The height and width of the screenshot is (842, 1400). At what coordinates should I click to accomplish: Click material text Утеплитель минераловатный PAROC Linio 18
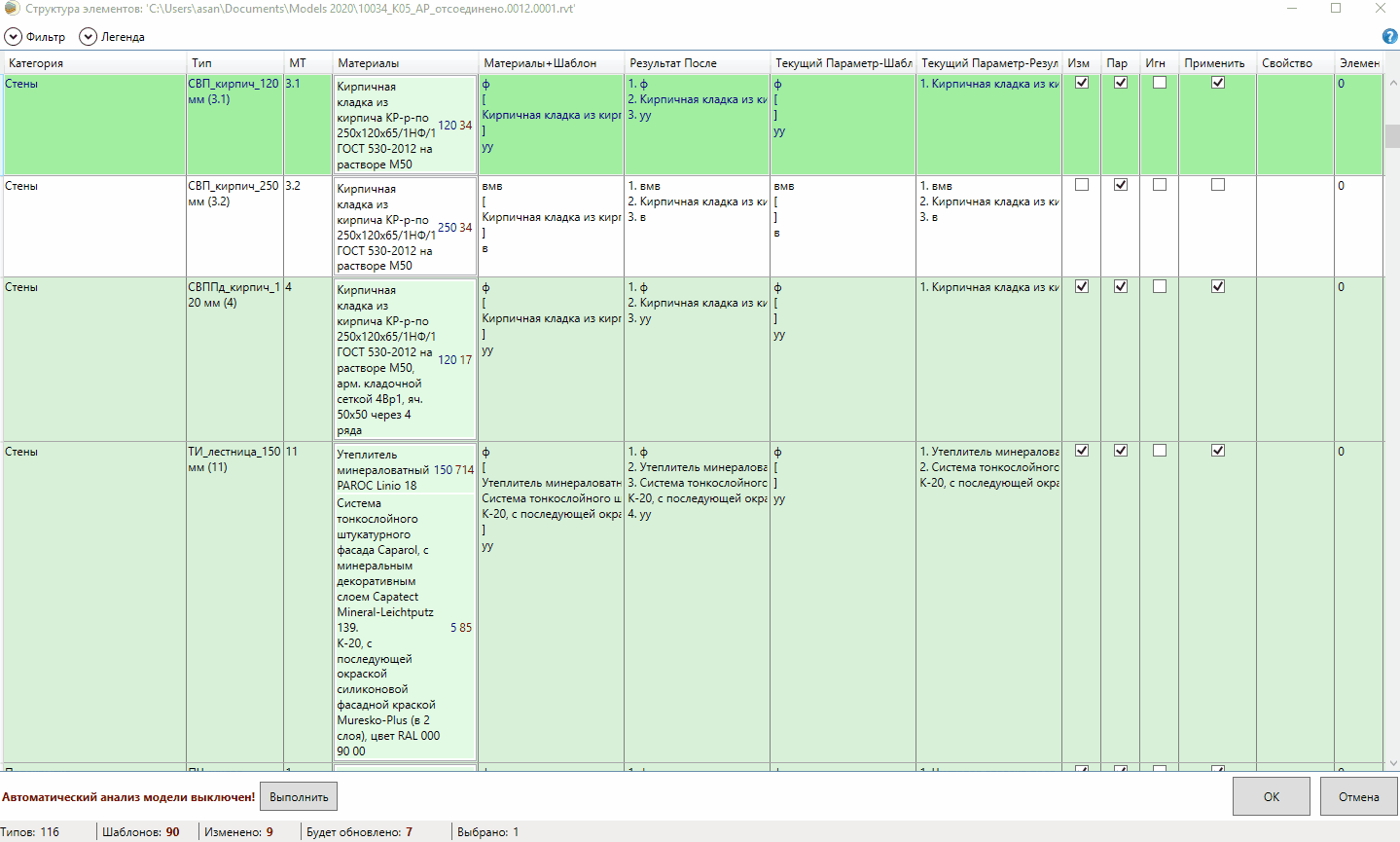(382, 470)
